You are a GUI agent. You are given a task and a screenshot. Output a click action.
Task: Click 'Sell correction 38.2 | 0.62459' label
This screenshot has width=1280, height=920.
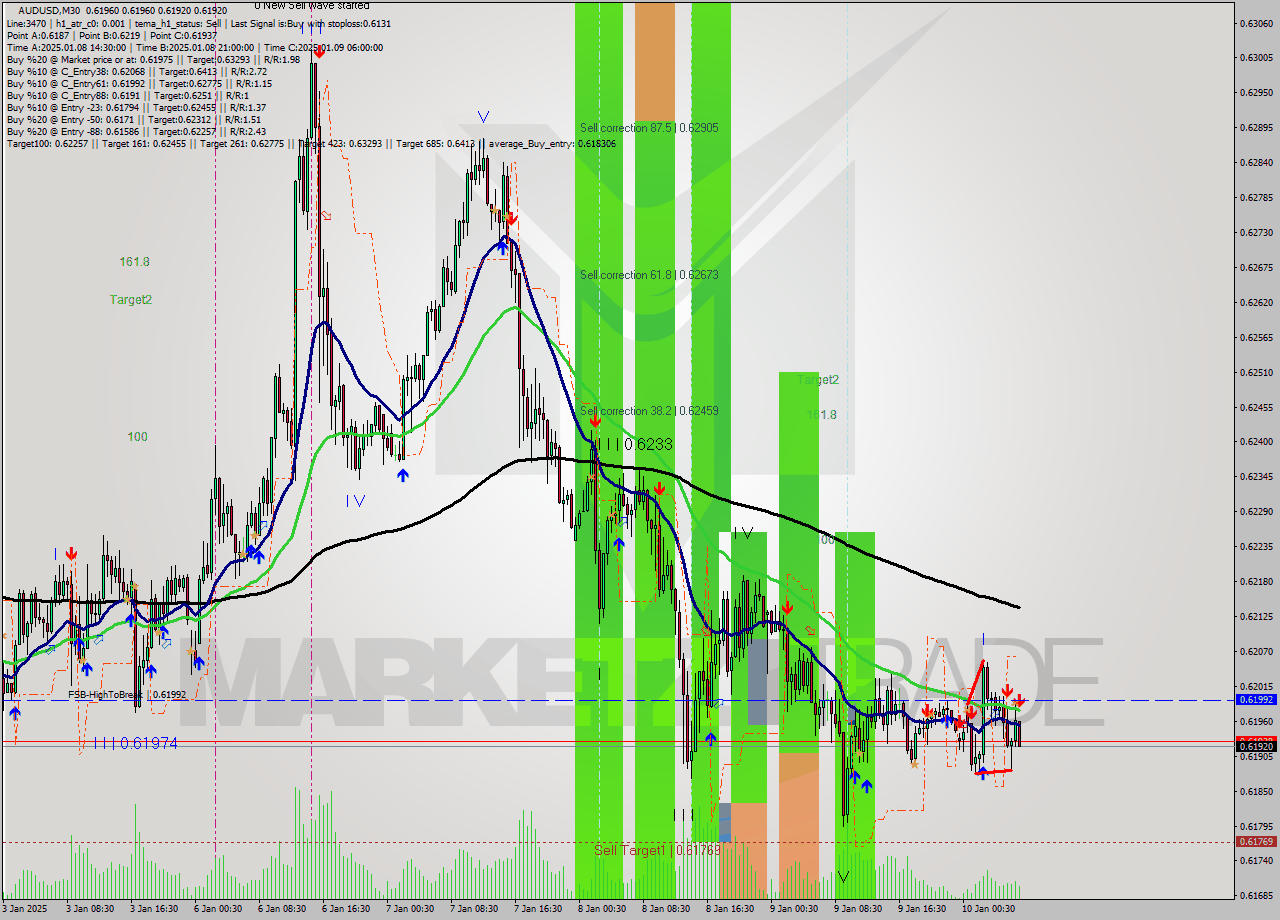tap(649, 411)
